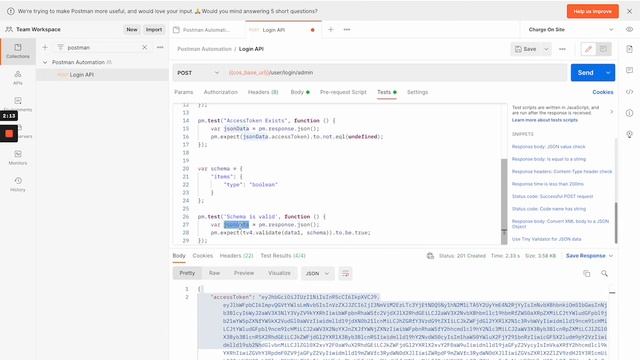Click the Import button
Screen dimensions: 640x360
coord(154,29)
